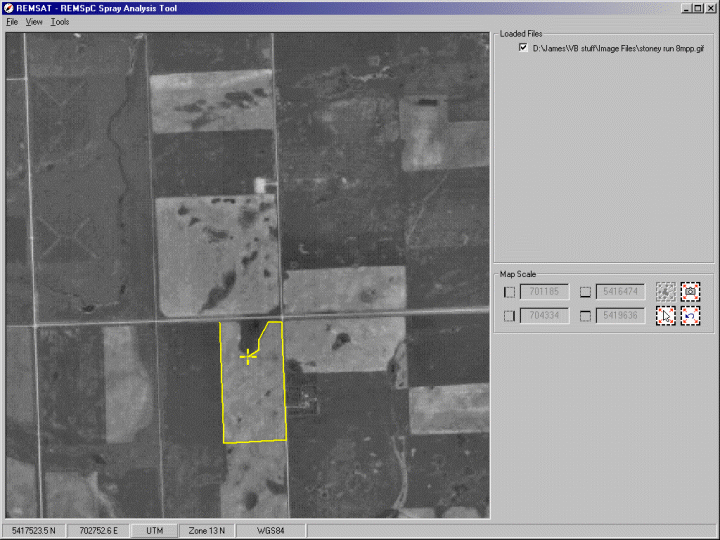Click the left edge boundary icon beside 701185
Image resolution: width=720 pixels, height=540 pixels.
[510, 293]
